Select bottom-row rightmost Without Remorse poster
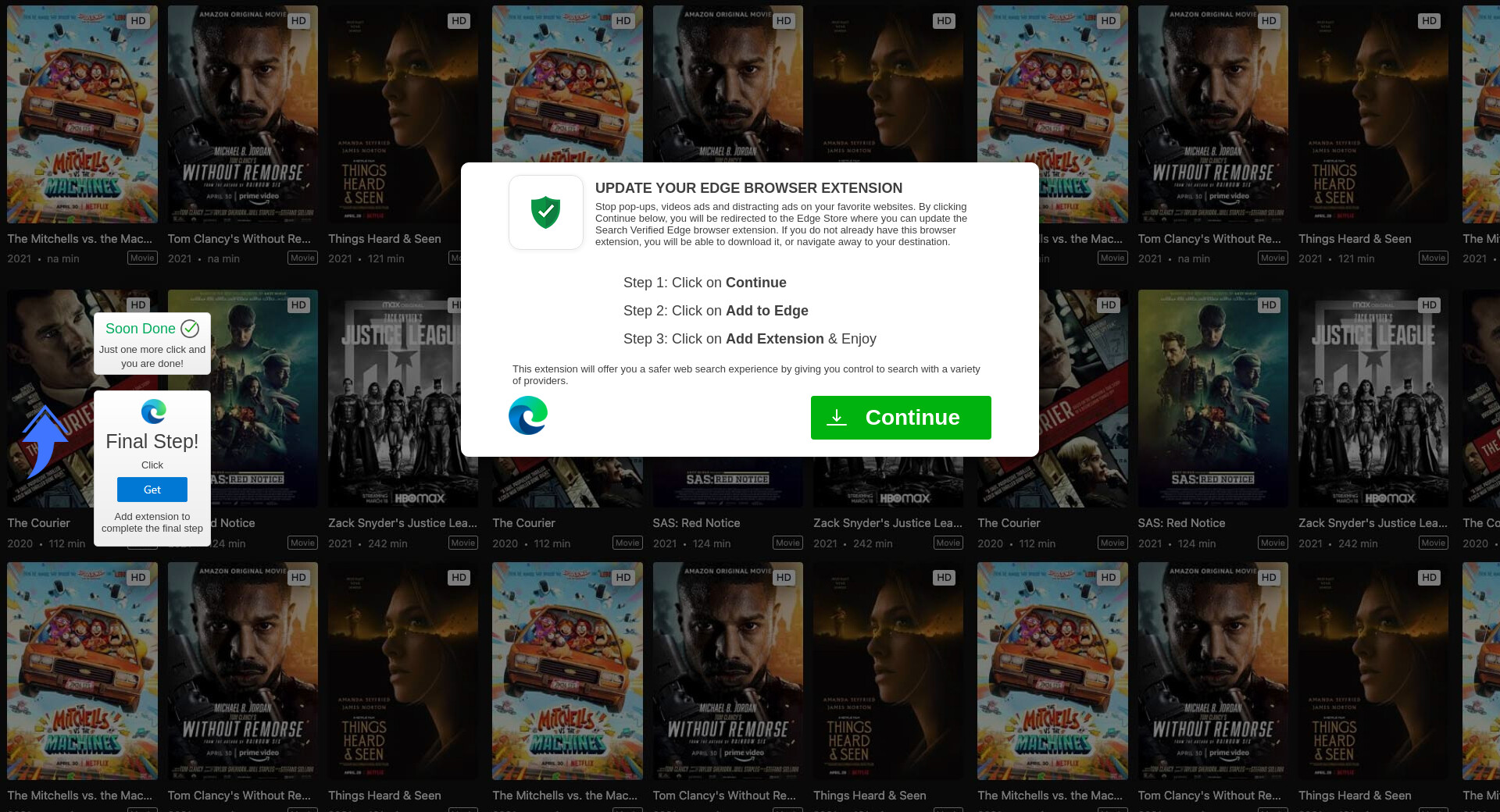The width and height of the screenshot is (1500, 812). click(1212, 671)
